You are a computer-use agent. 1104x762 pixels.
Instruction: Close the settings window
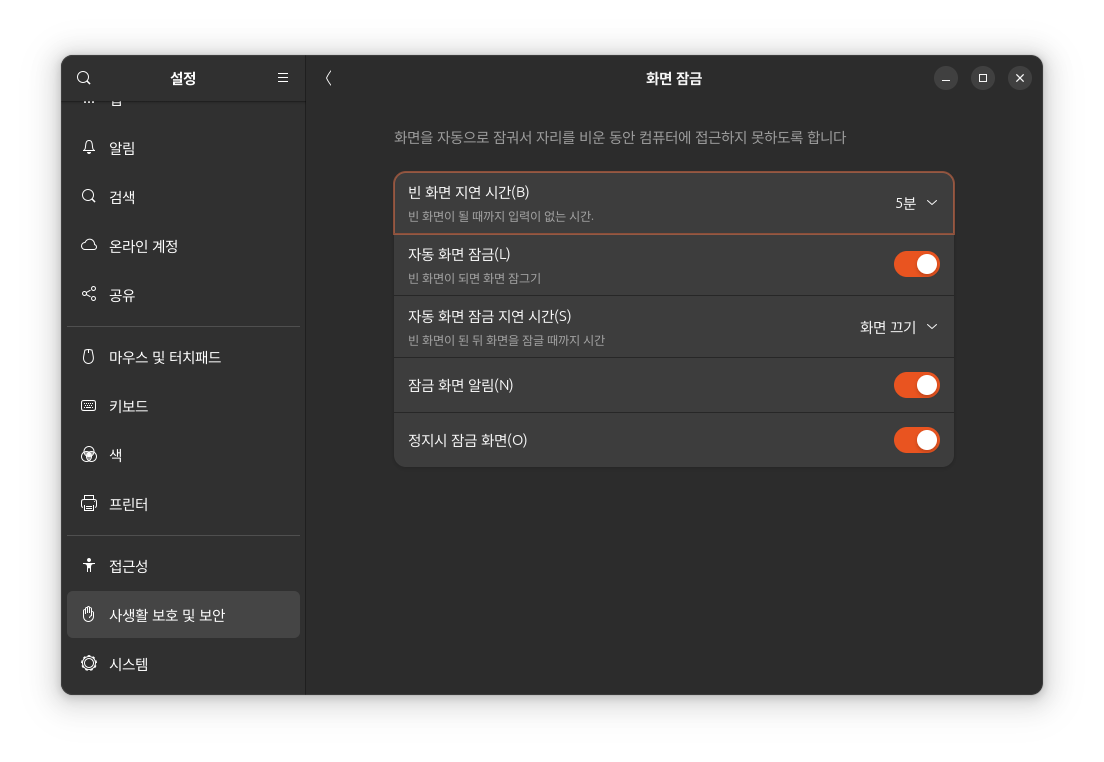[1020, 78]
